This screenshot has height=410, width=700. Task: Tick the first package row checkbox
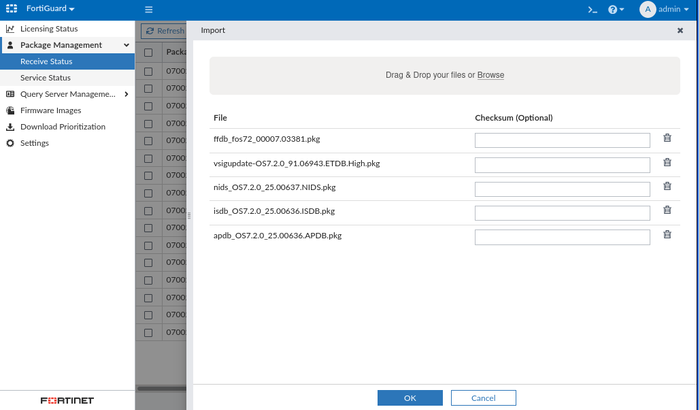149,71
